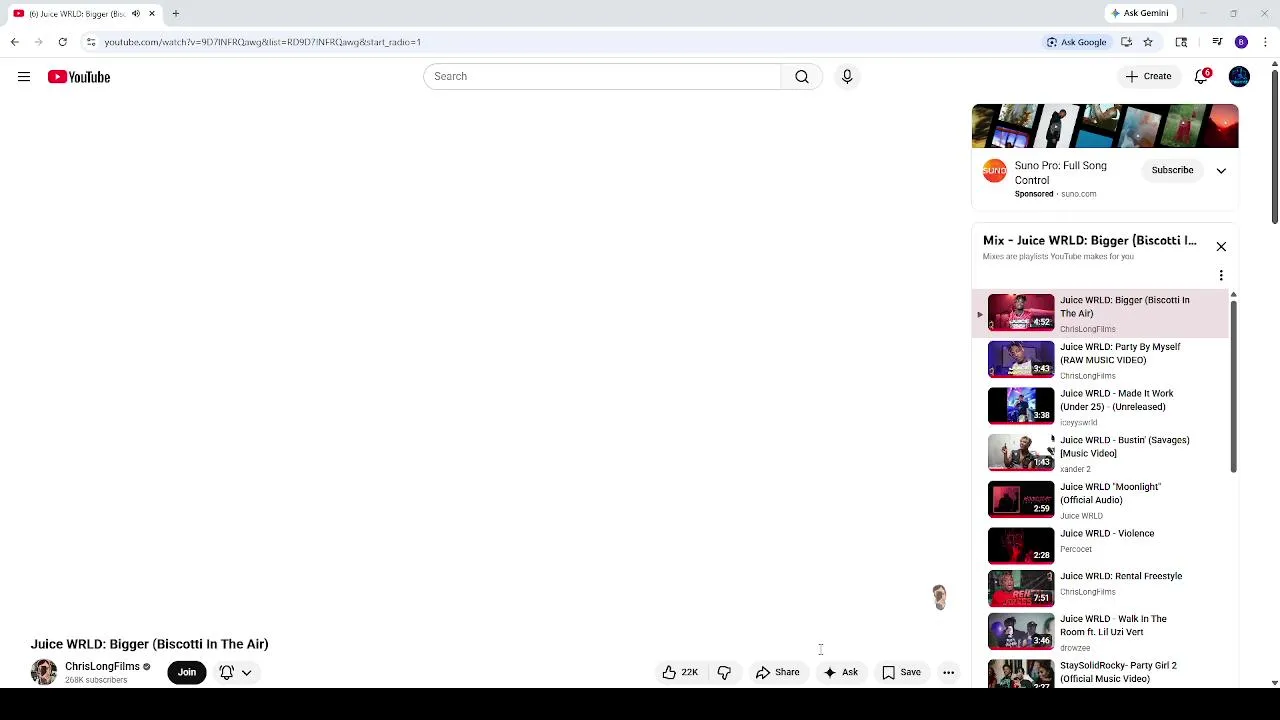Close the Mix playlist panel
This screenshot has width=1280, height=720.
point(1221,247)
